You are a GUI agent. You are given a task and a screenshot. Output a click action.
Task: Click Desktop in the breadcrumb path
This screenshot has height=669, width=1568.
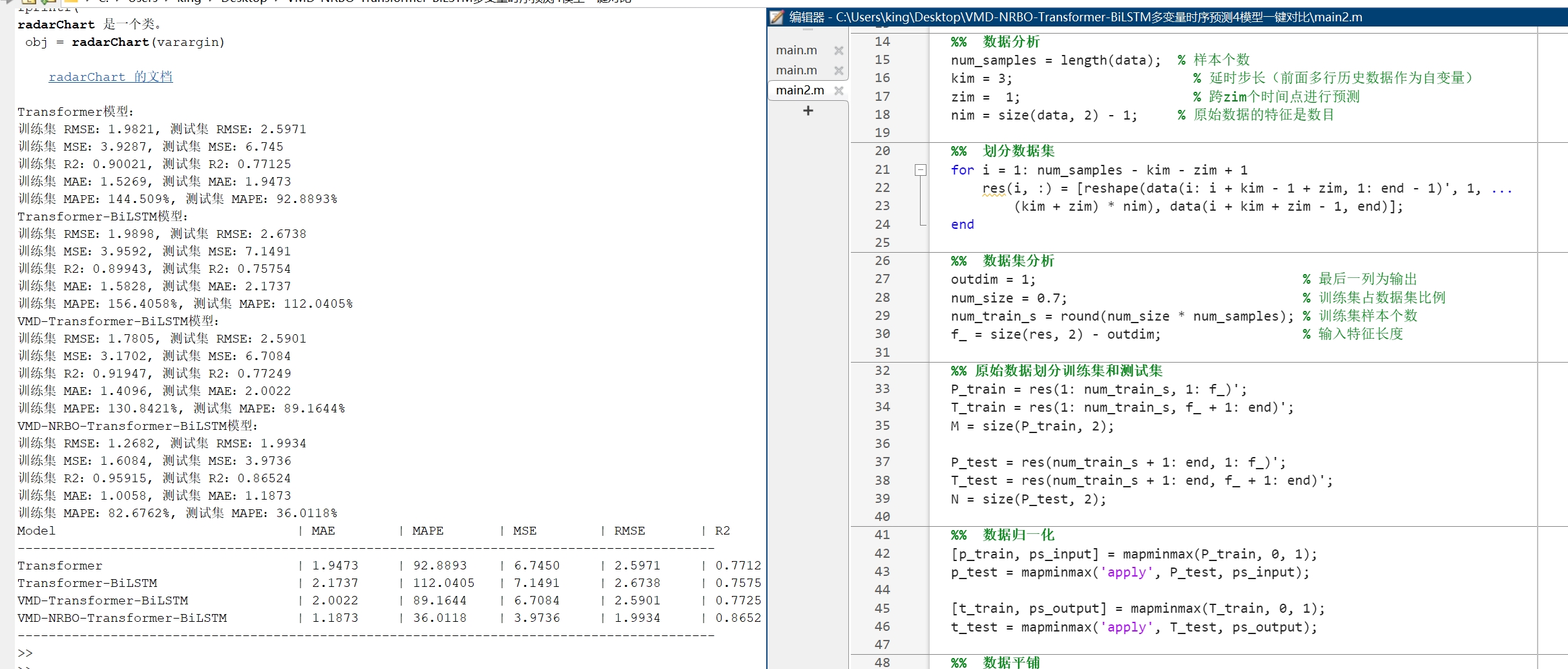(x=244, y=2)
